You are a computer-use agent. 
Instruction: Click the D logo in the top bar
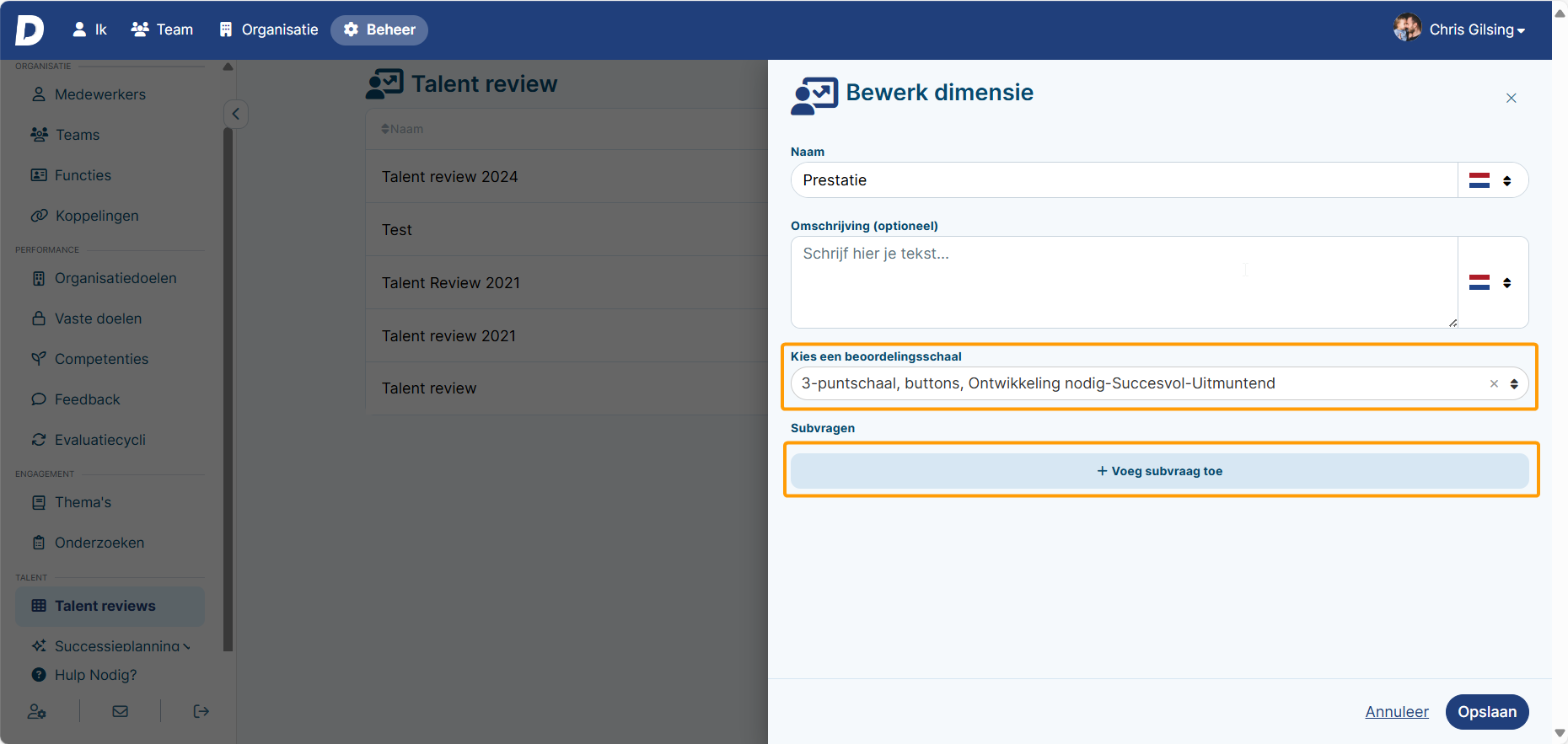[30, 29]
